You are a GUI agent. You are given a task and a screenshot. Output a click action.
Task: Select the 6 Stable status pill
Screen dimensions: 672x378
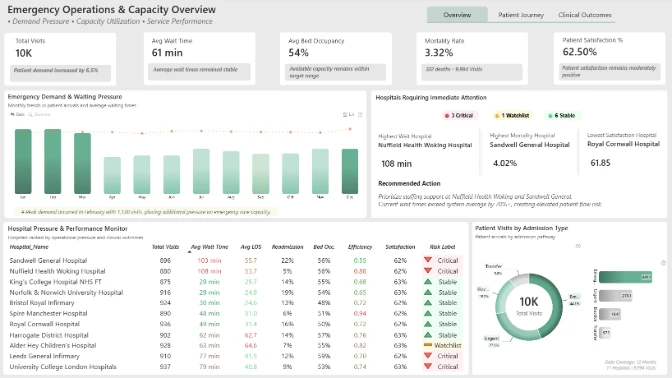point(562,115)
